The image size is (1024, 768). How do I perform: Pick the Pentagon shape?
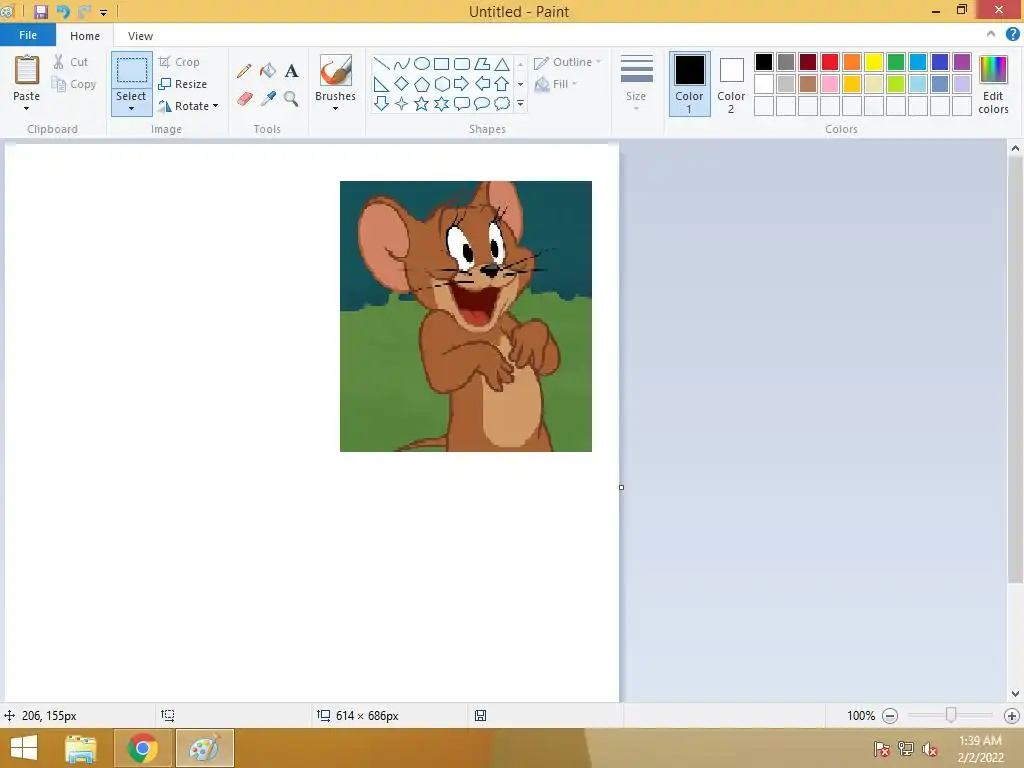[x=422, y=84]
